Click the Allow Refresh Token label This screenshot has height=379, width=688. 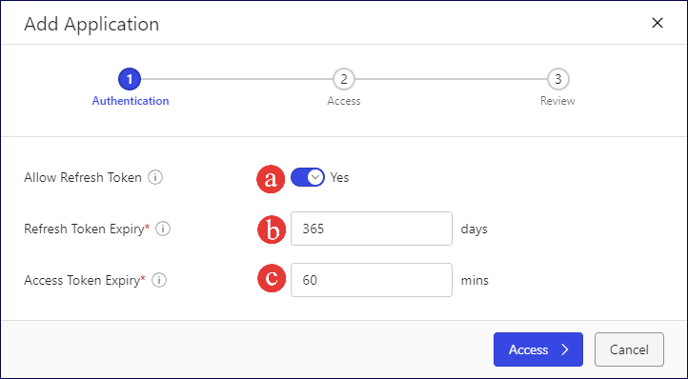(x=83, y=178)
